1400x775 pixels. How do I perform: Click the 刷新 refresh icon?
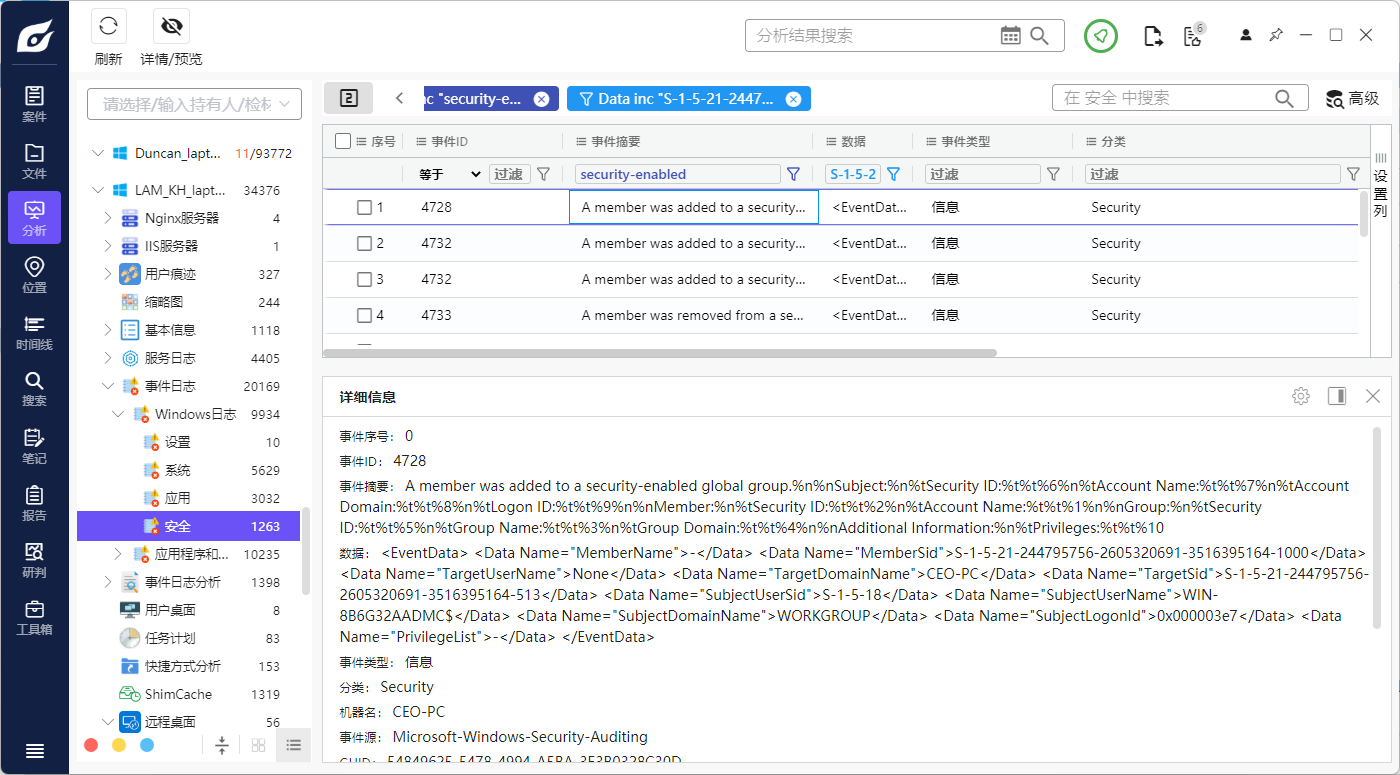(x=108, y=26)
